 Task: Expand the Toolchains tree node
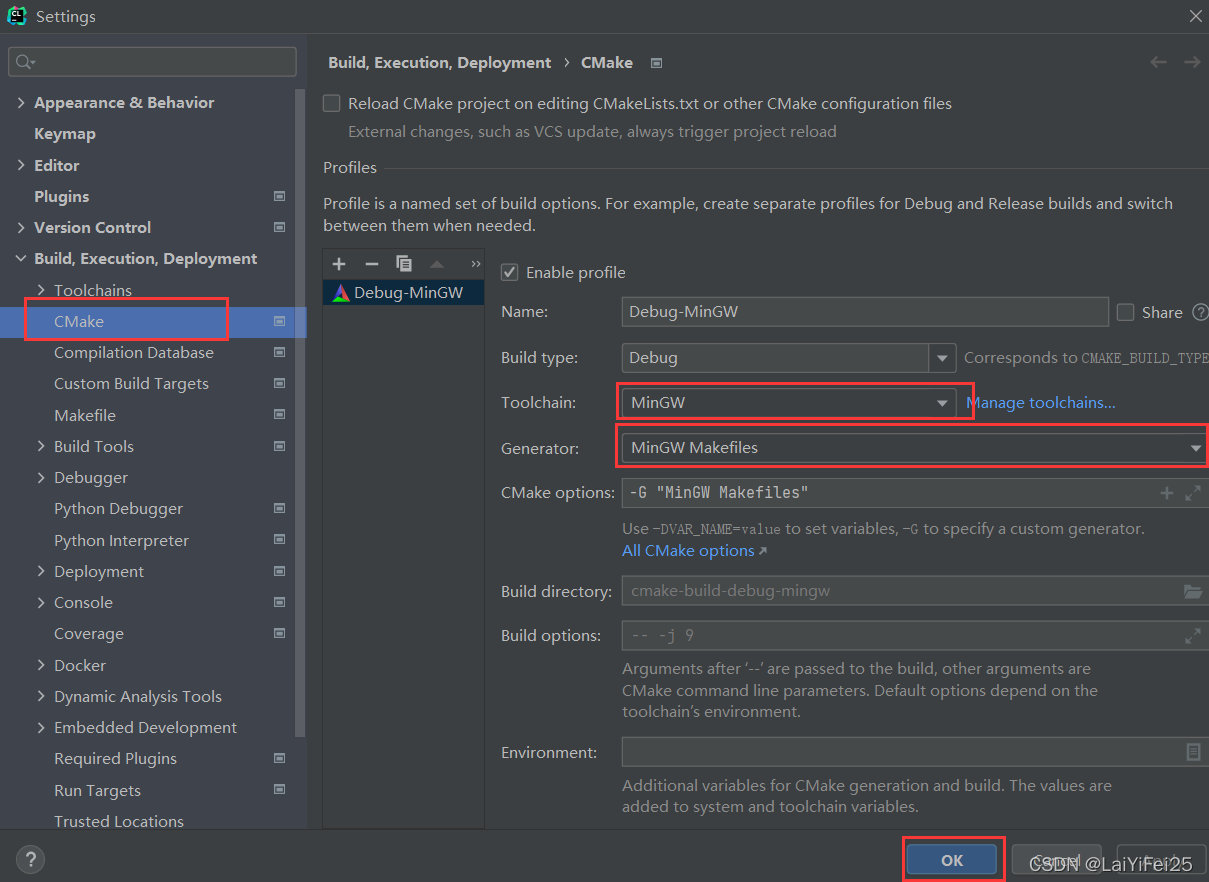[41, 290]
